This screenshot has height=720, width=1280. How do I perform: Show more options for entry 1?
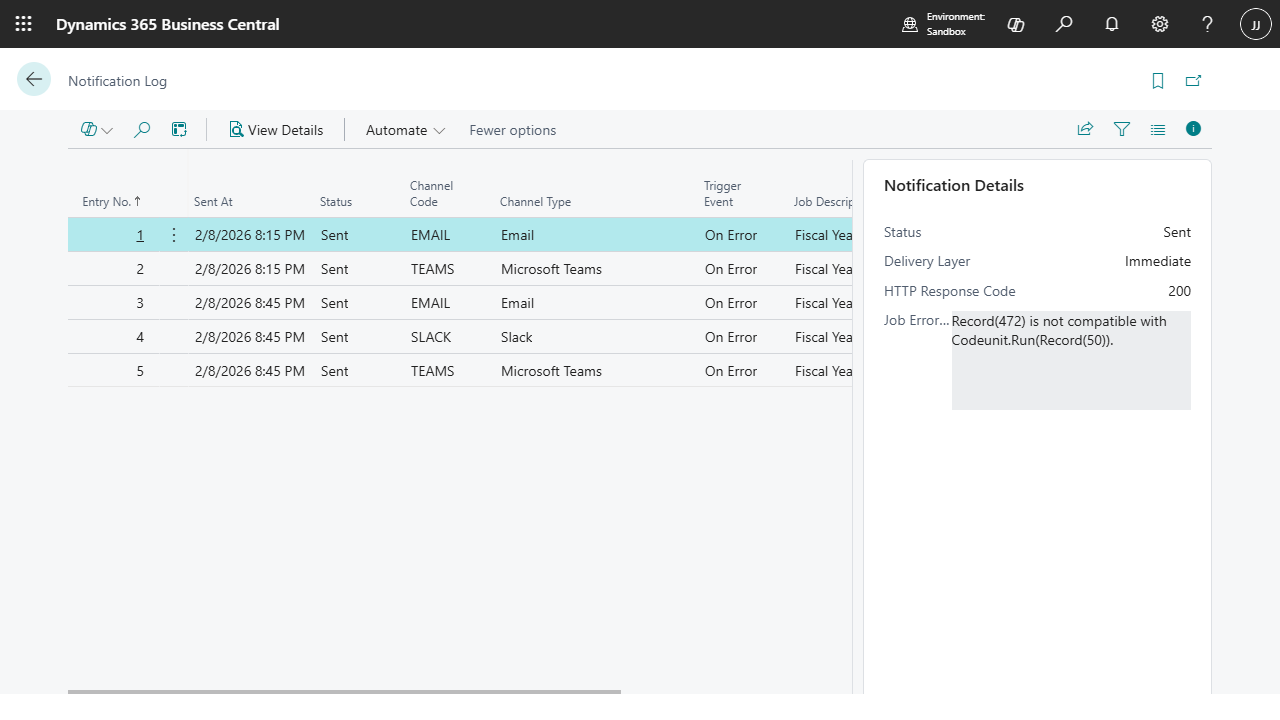click(x=174, y=235)
